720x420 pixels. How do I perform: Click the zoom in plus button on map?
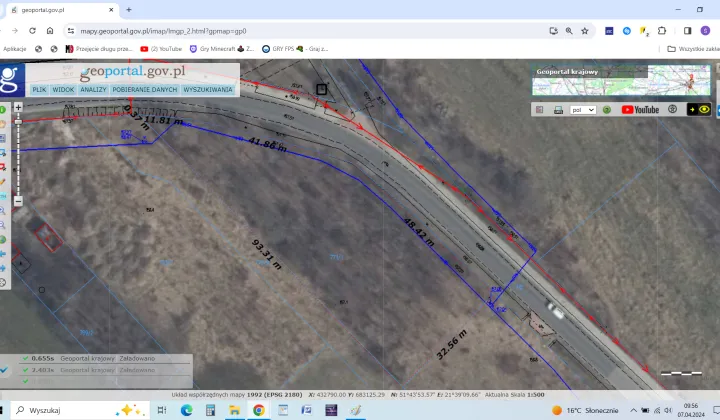tap(18, 107)
